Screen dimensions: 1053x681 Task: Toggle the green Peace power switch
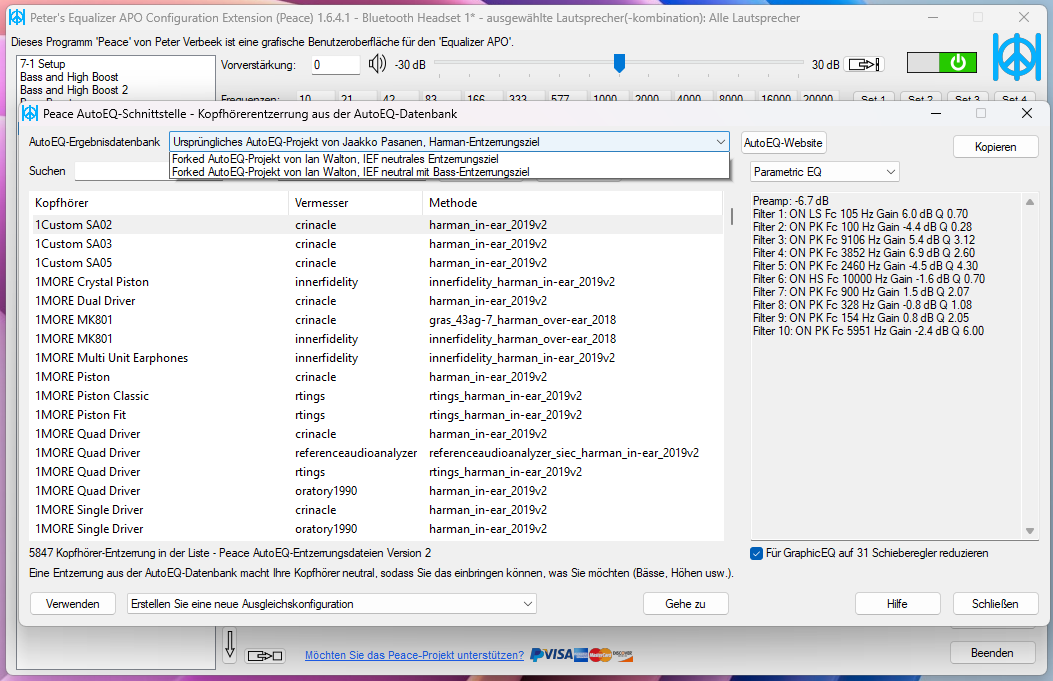coord(942,63)
